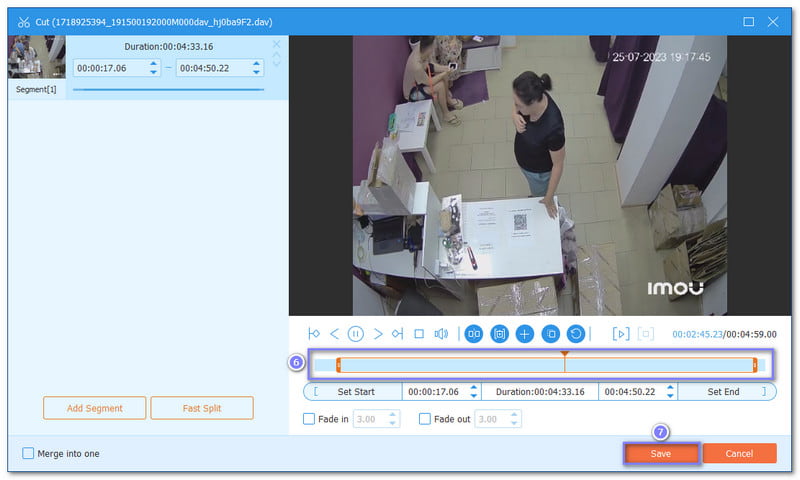Increase the Fade in duration value
The image size is (800, 480).
coord(392,415)
